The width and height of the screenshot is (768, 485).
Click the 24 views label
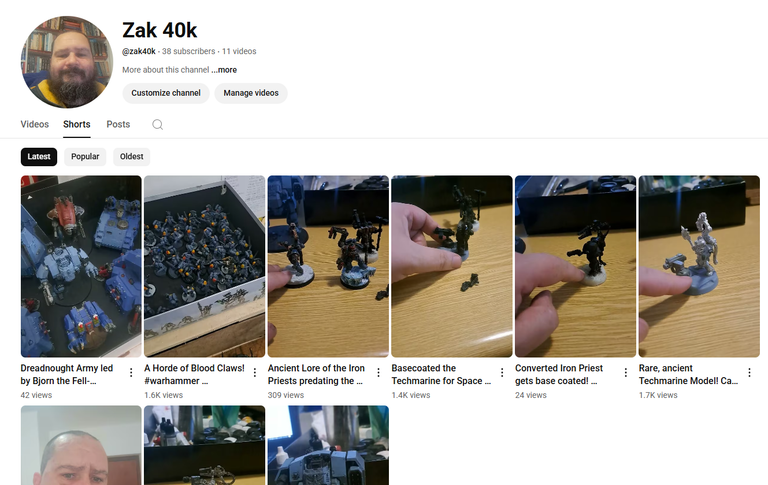coord(531,395)
